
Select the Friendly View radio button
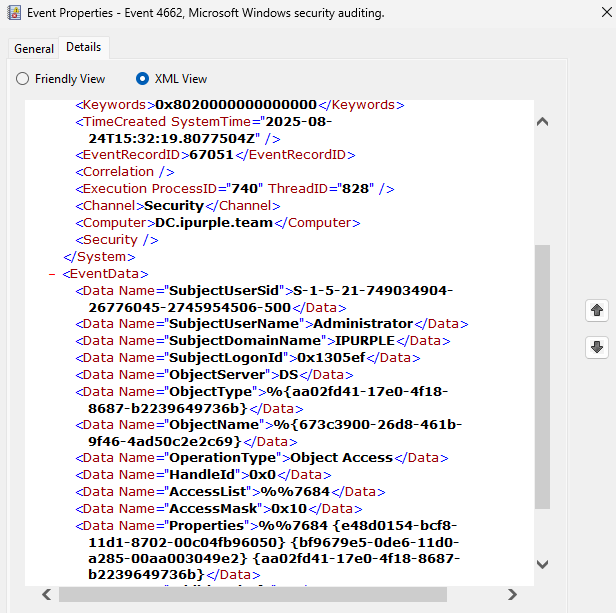coord(22,78)
